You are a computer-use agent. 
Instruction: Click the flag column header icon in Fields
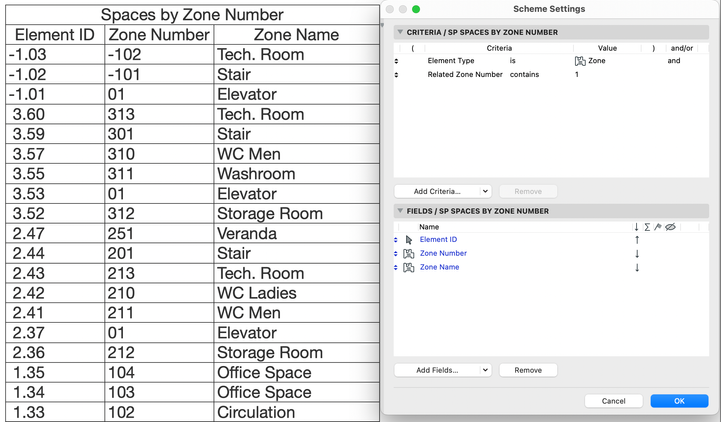click(658, 227)
